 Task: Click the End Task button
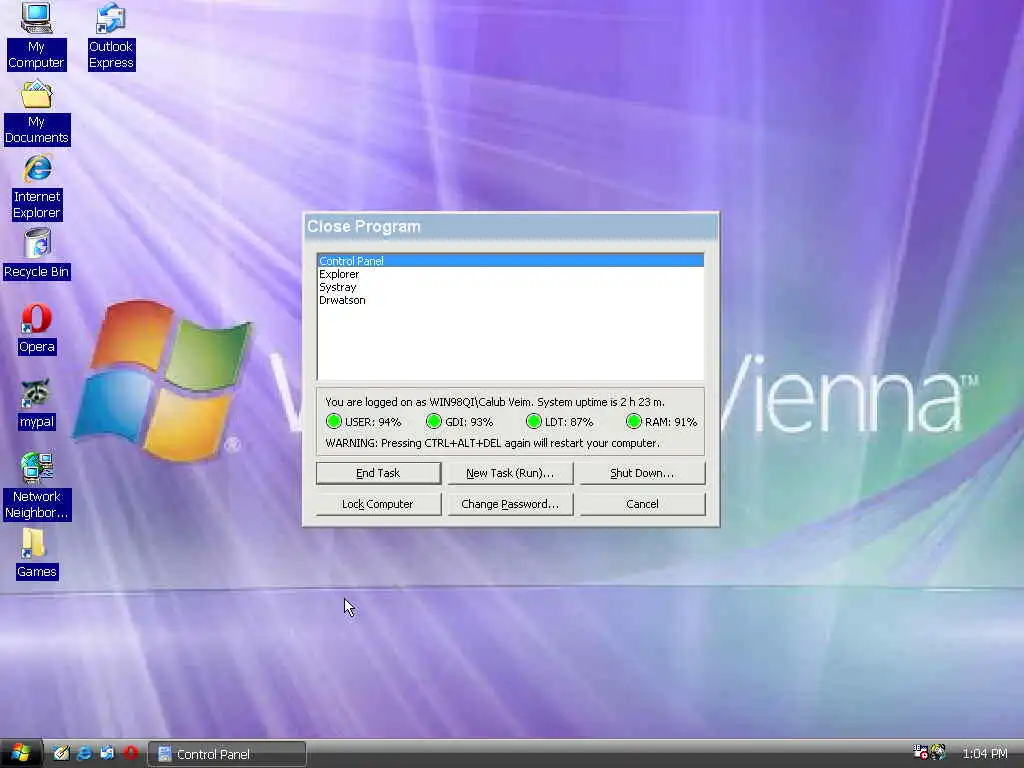point(378,473)
